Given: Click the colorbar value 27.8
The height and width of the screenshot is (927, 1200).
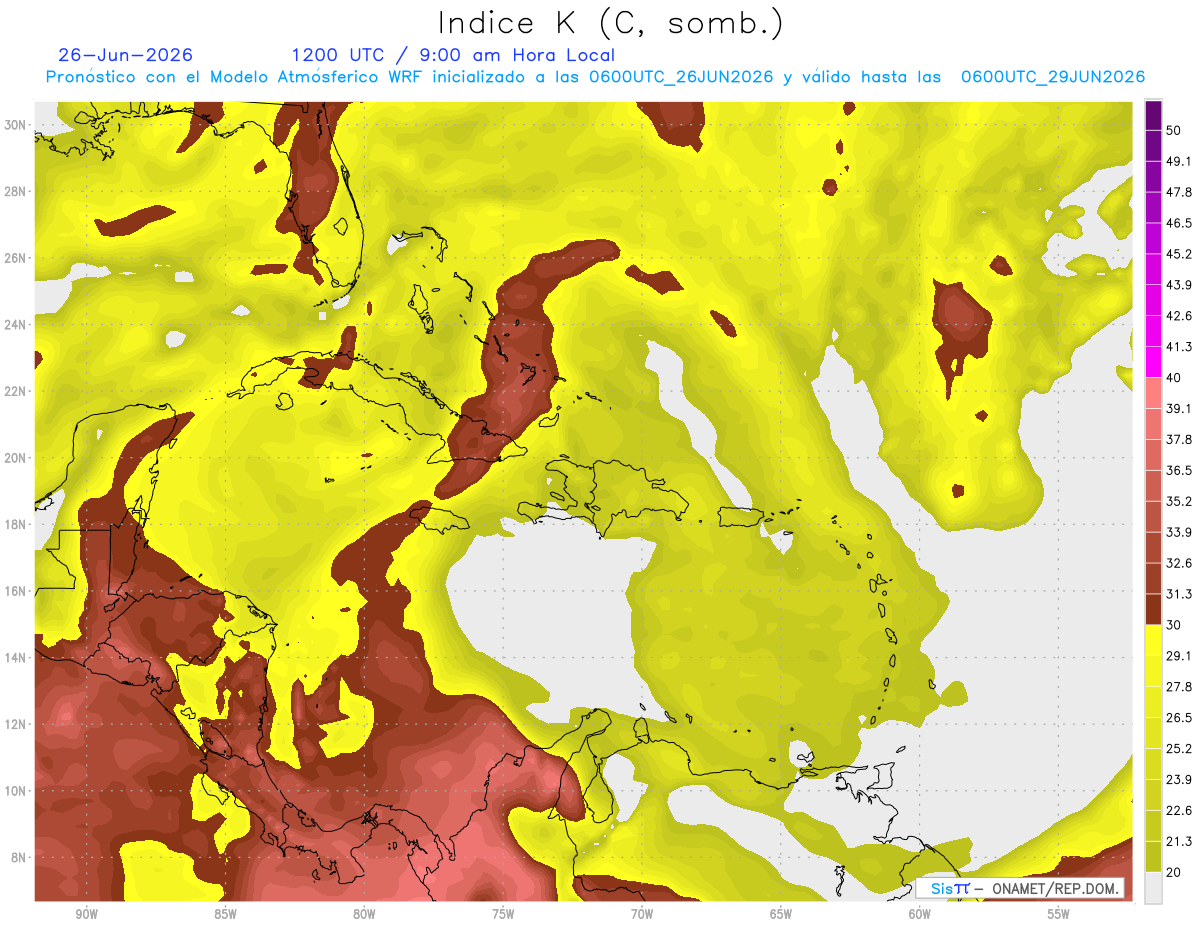Looking at the screenshot, I should tap(1179, 687).
